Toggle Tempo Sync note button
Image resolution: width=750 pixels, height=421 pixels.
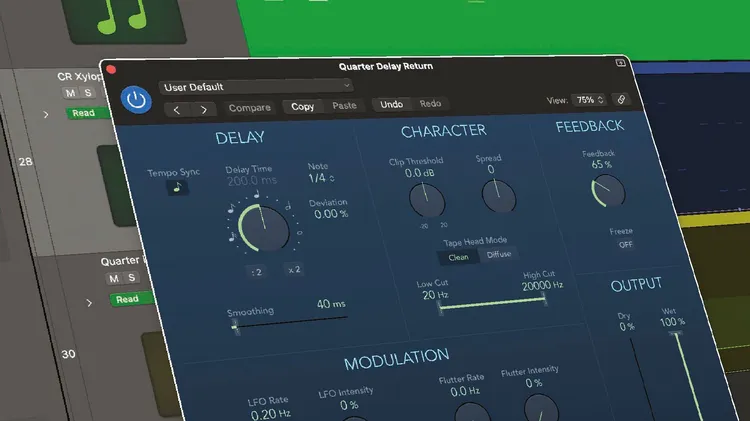pos(177,187)
